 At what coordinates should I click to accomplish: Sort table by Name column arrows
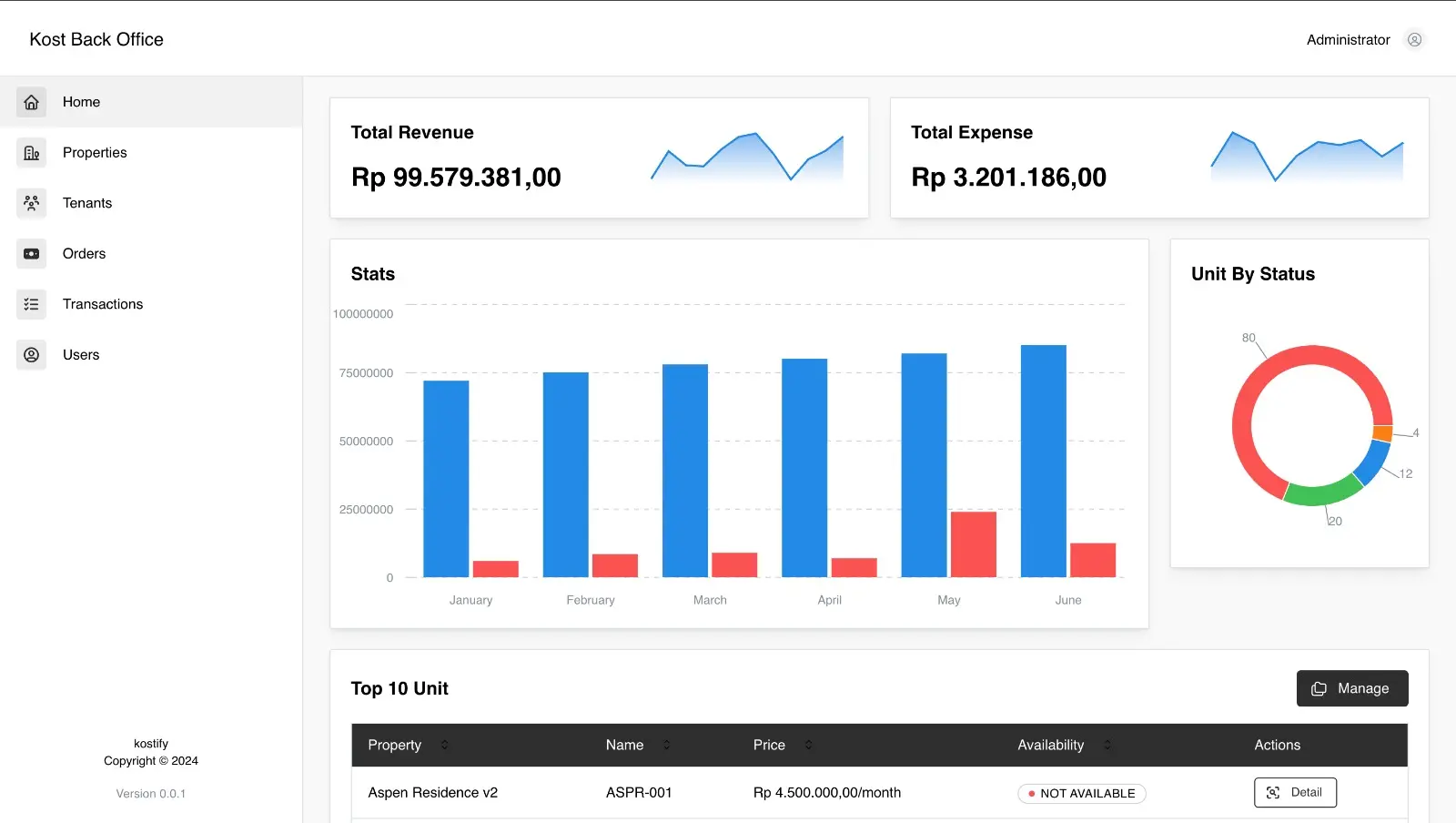coord(666,745)
